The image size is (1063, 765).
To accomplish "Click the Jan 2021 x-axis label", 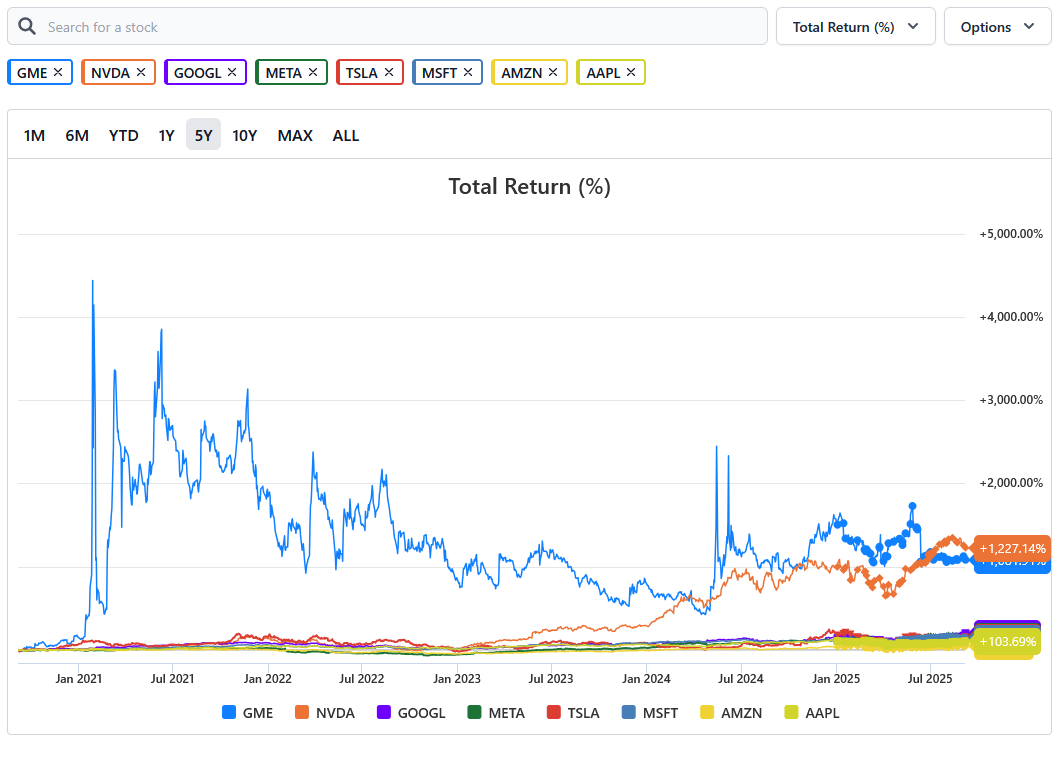I will point(79,679).
